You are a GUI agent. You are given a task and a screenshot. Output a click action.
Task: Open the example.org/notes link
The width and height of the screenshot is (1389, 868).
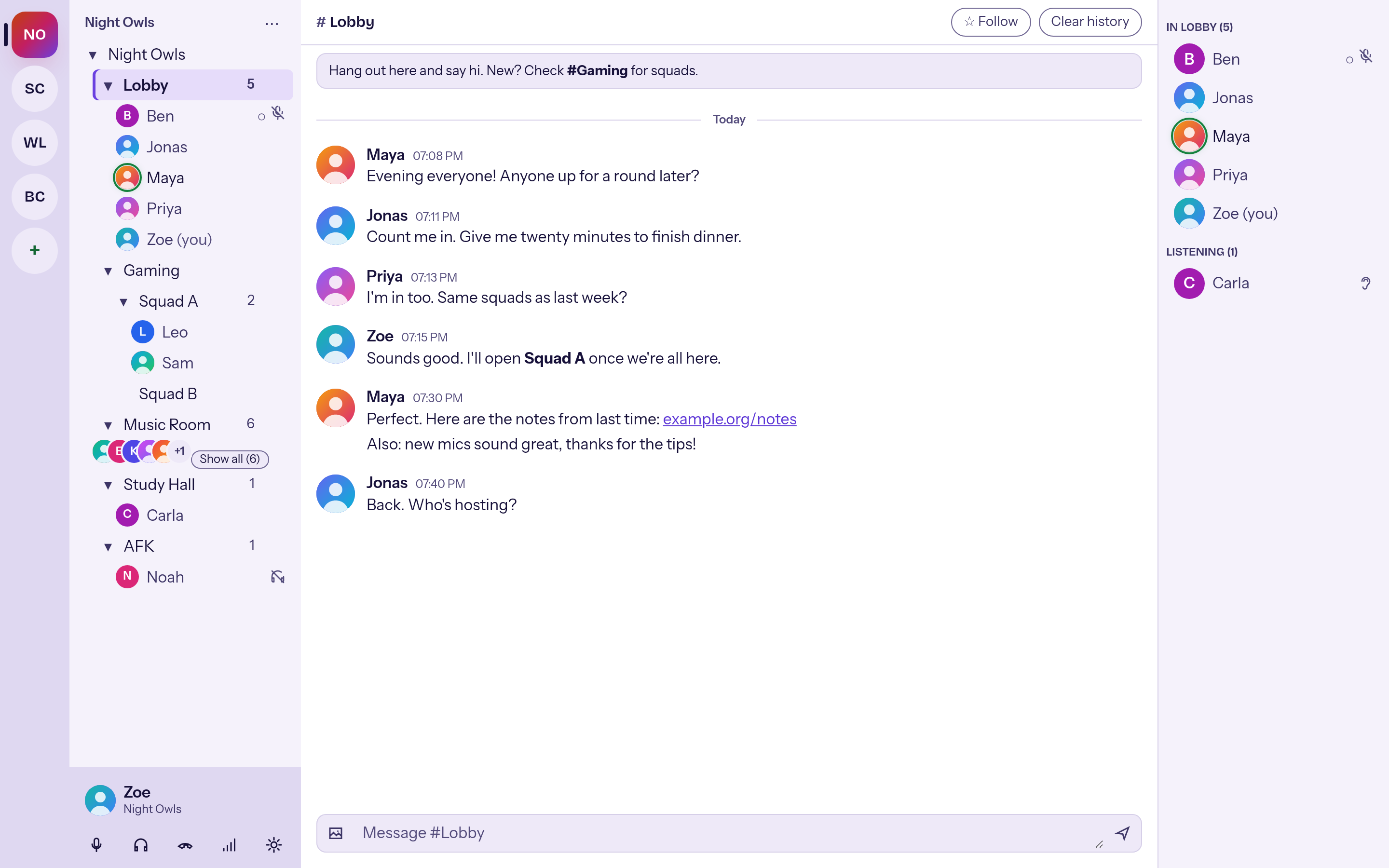point(730,419)
